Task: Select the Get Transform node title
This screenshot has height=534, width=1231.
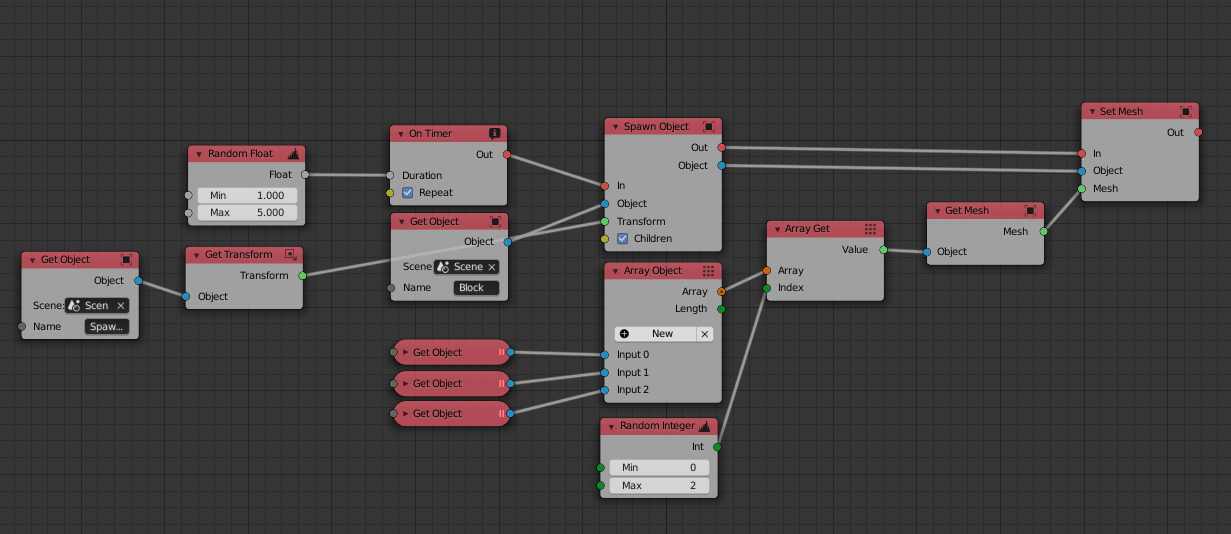Action: click(238, 255)
